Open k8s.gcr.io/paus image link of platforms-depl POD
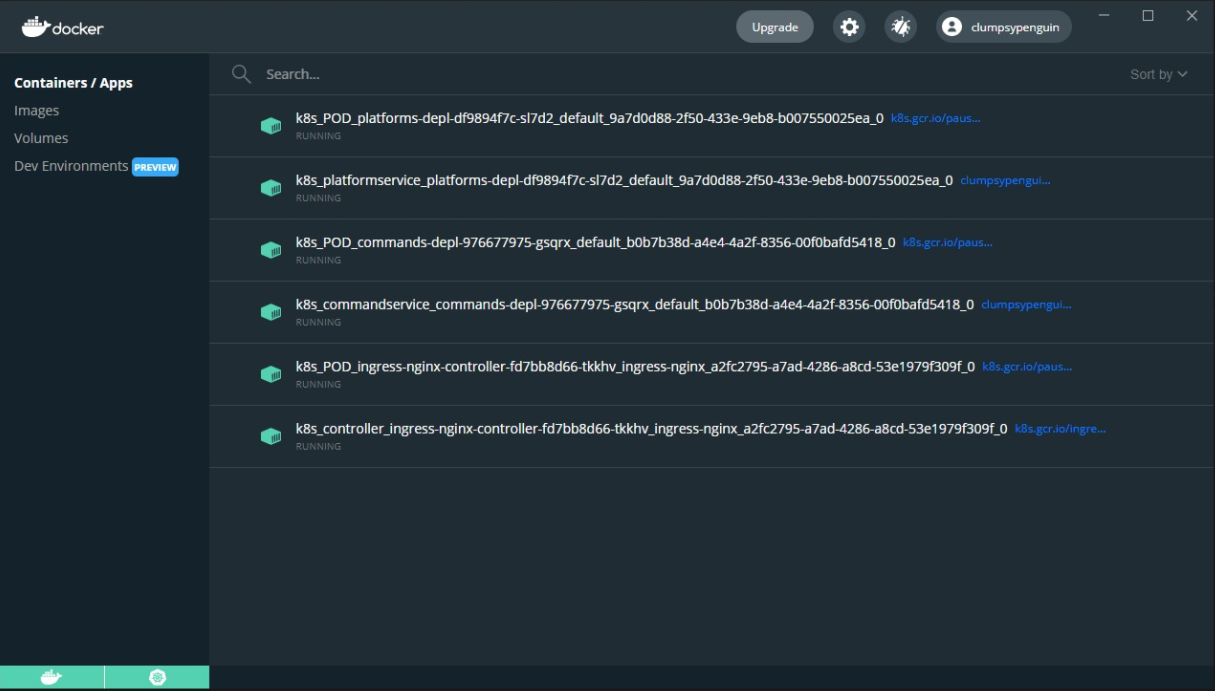This screenshot has height=691, width=1215. 935,118
